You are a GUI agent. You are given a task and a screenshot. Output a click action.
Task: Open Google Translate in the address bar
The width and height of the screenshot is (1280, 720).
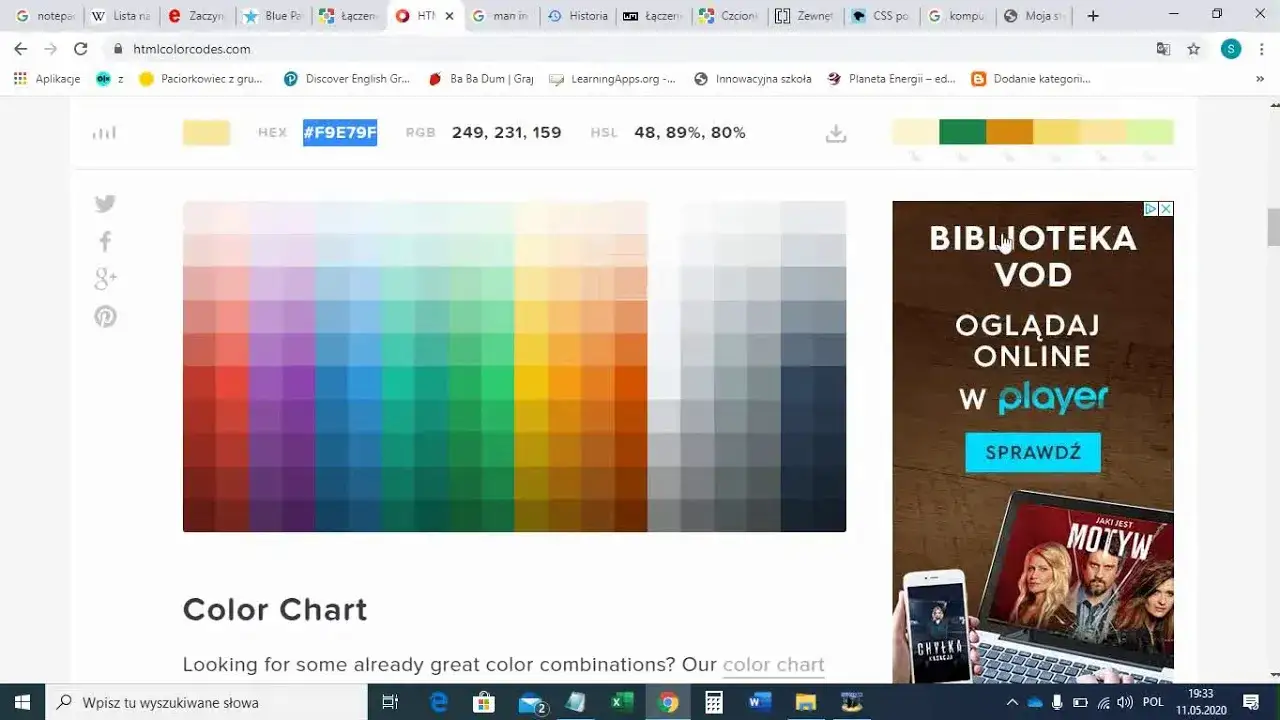tap(1163, 48)
